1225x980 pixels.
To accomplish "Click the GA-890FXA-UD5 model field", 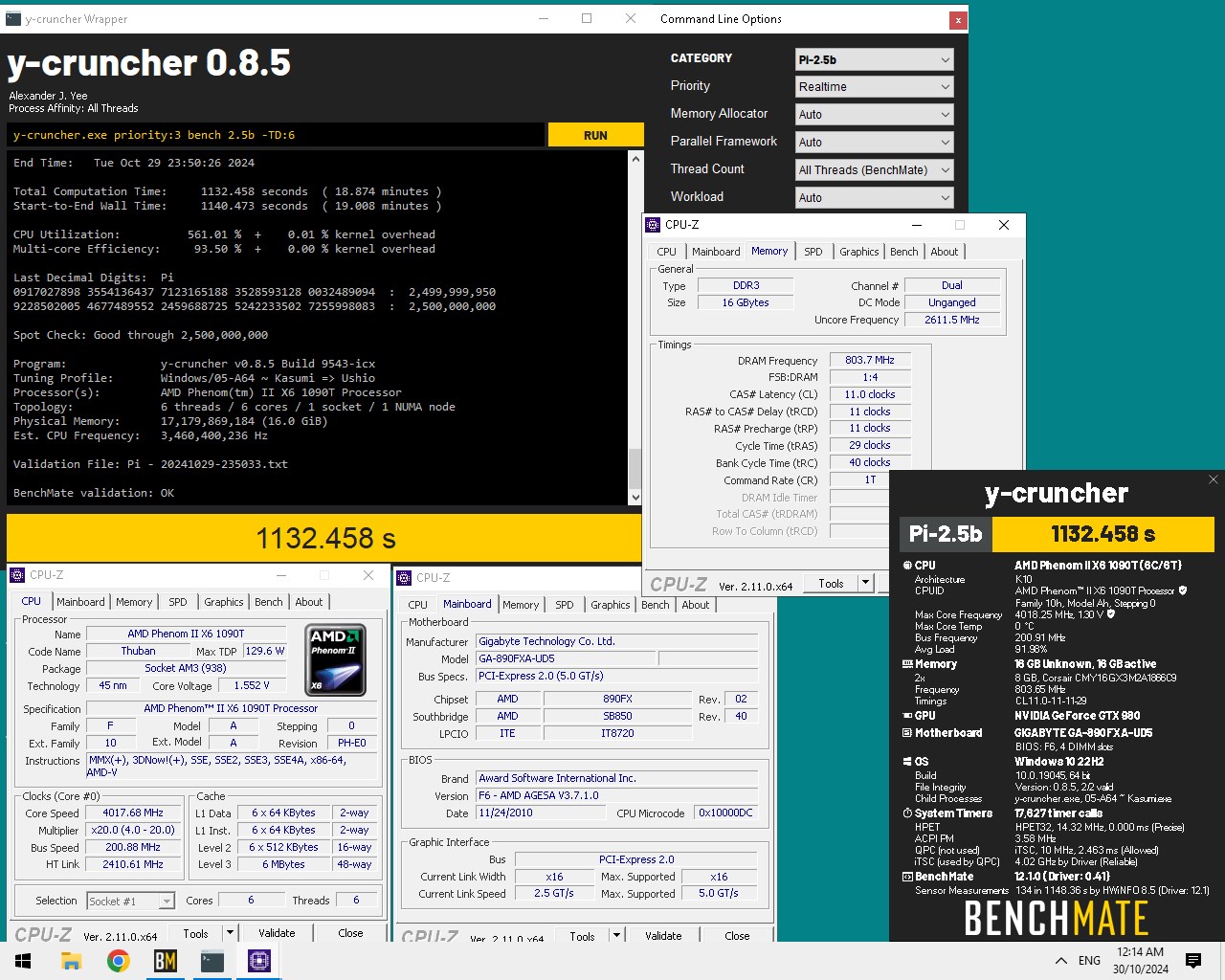I will tap(566, 658).
